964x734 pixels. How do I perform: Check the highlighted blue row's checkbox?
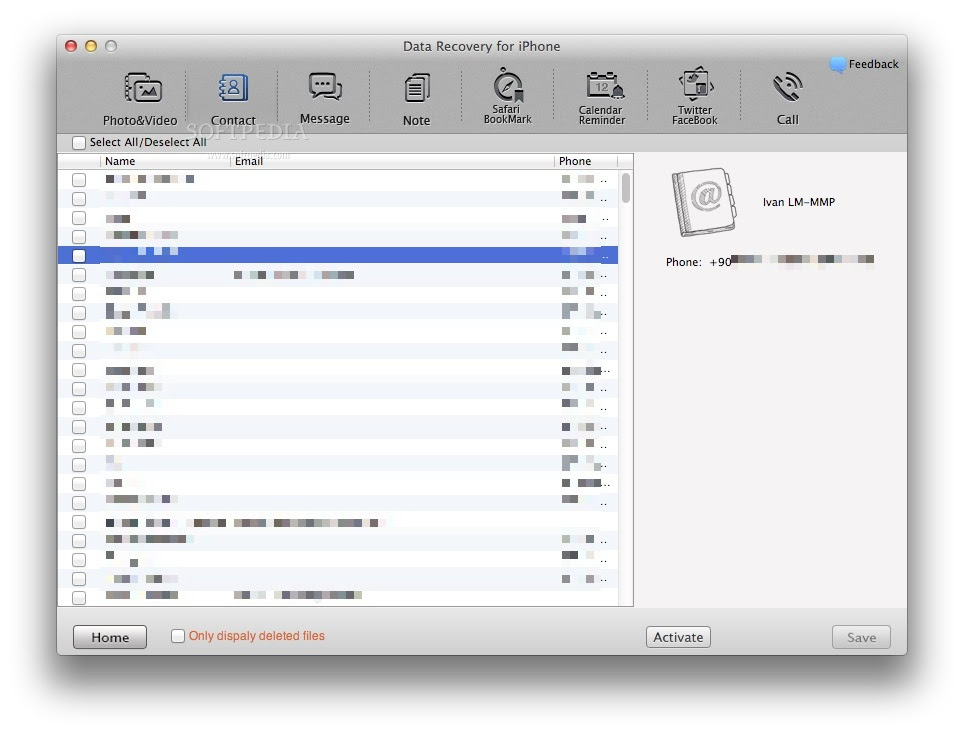pos(79,256)
